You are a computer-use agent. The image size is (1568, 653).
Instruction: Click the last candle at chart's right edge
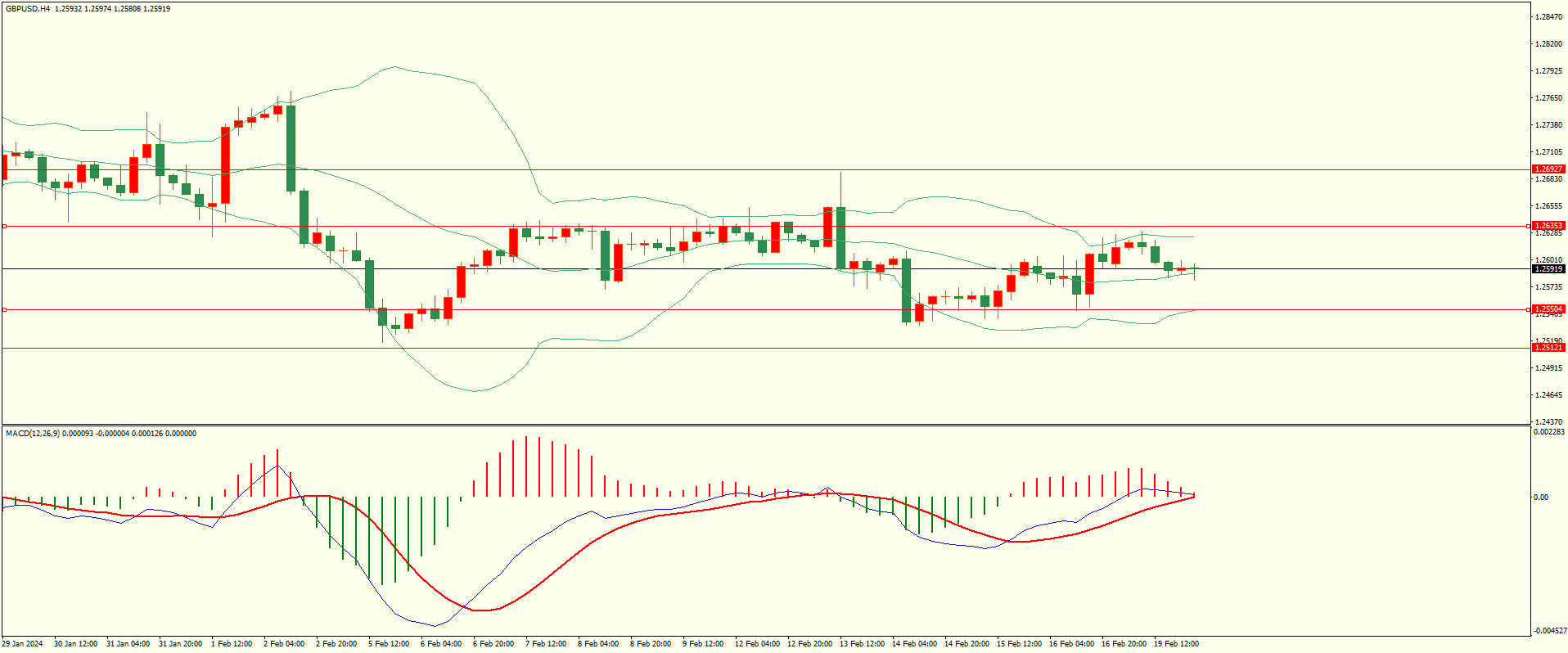click(1194, 271)
